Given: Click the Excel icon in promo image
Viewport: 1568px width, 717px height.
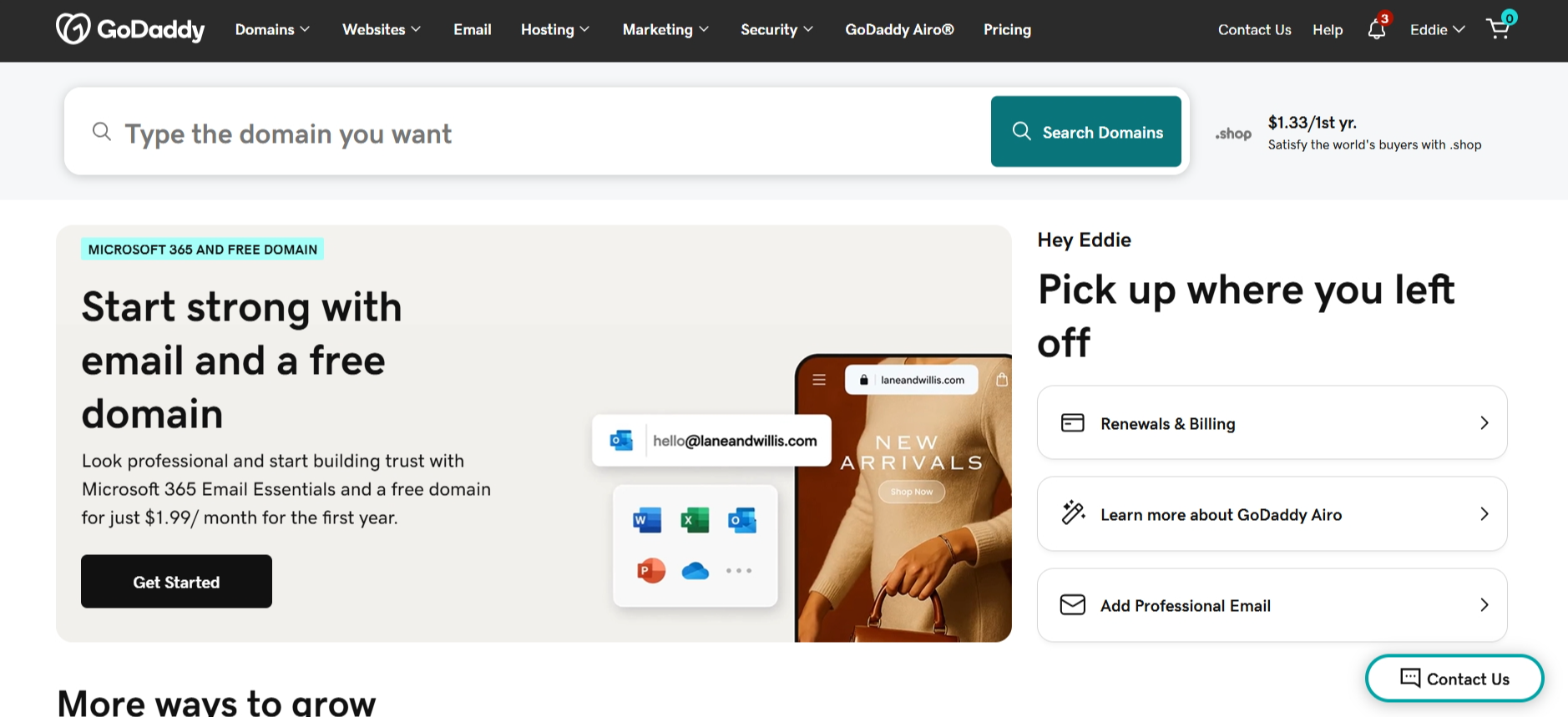Looking at the screenshot, I should (x=695, y=520).
